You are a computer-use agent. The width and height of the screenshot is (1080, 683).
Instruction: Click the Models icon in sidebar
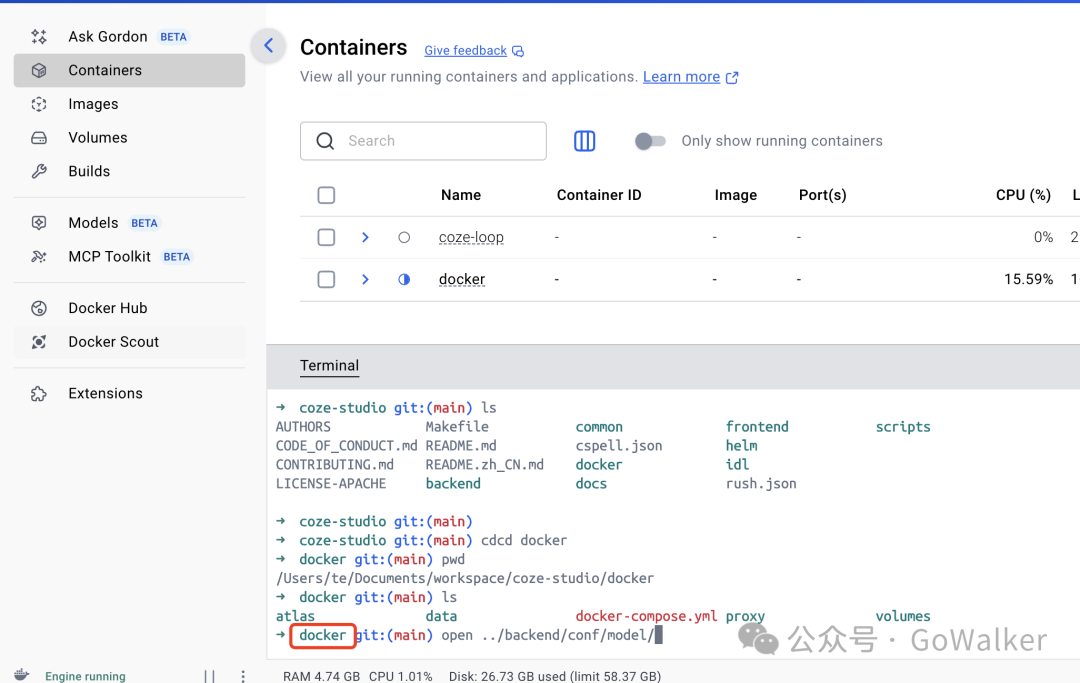click(39, 222)
